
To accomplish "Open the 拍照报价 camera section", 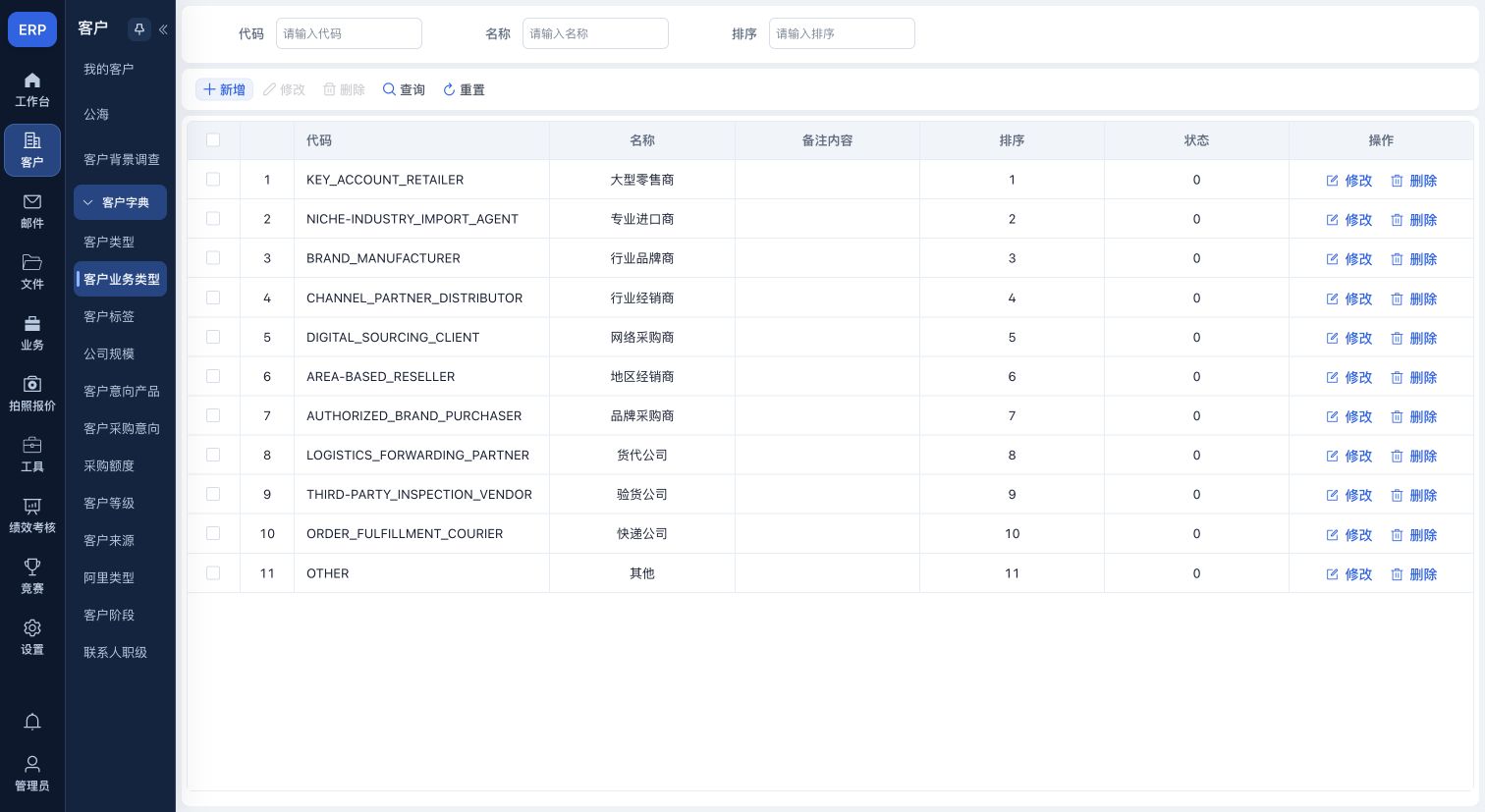I will (32, 394).
